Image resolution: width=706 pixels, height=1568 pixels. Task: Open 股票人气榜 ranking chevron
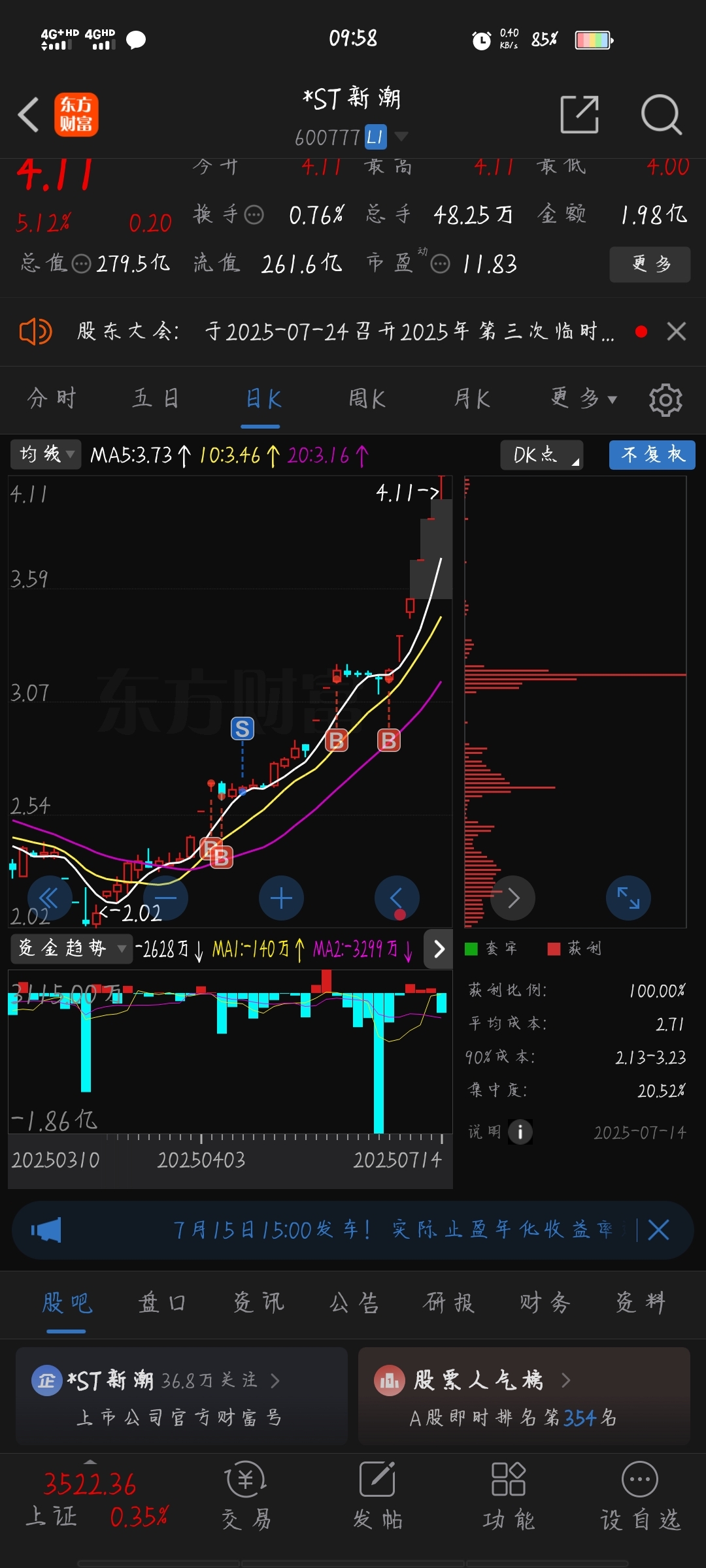tap(565, 1380)
